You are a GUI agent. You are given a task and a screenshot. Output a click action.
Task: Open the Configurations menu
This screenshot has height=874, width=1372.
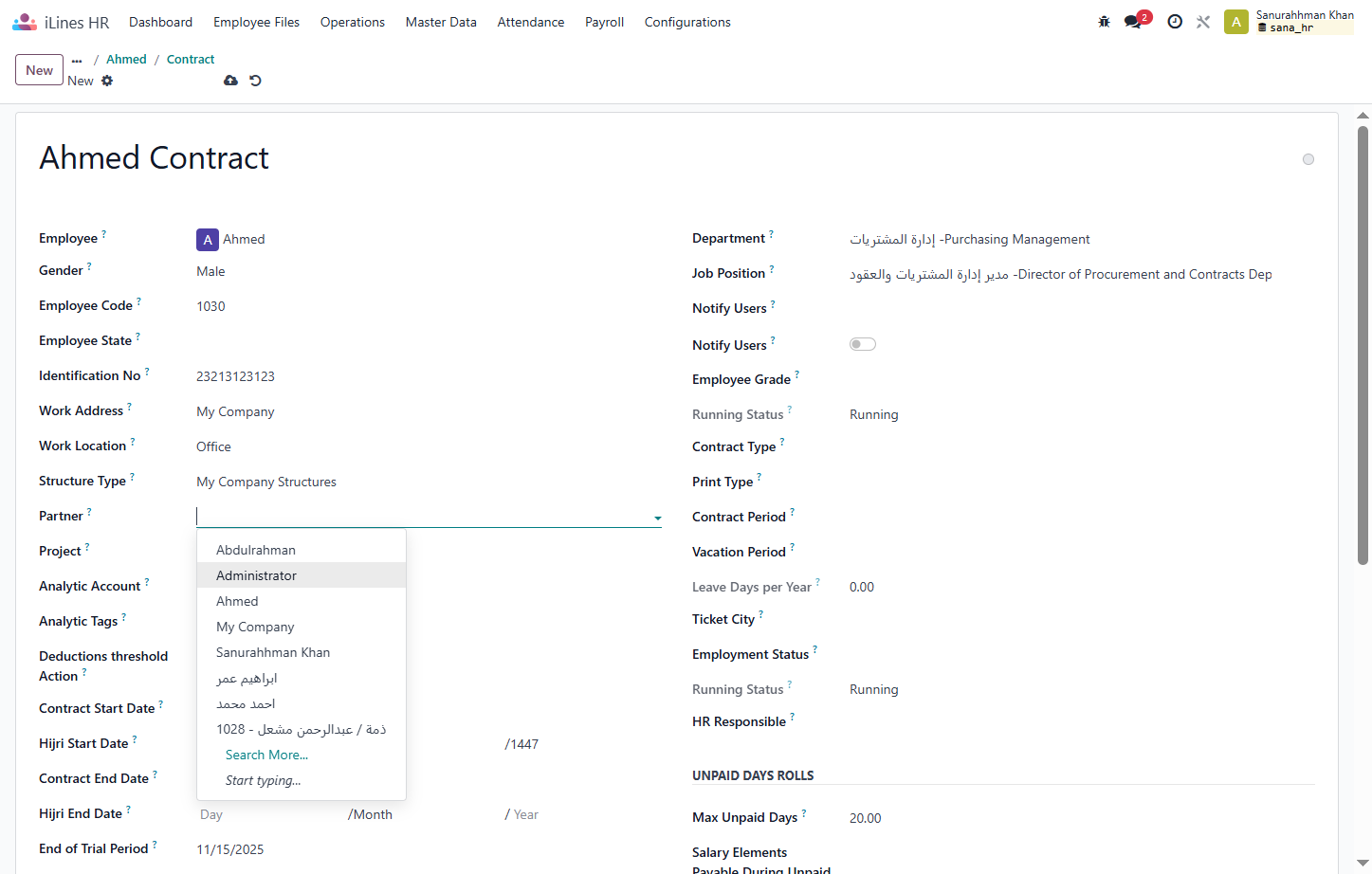687,22
